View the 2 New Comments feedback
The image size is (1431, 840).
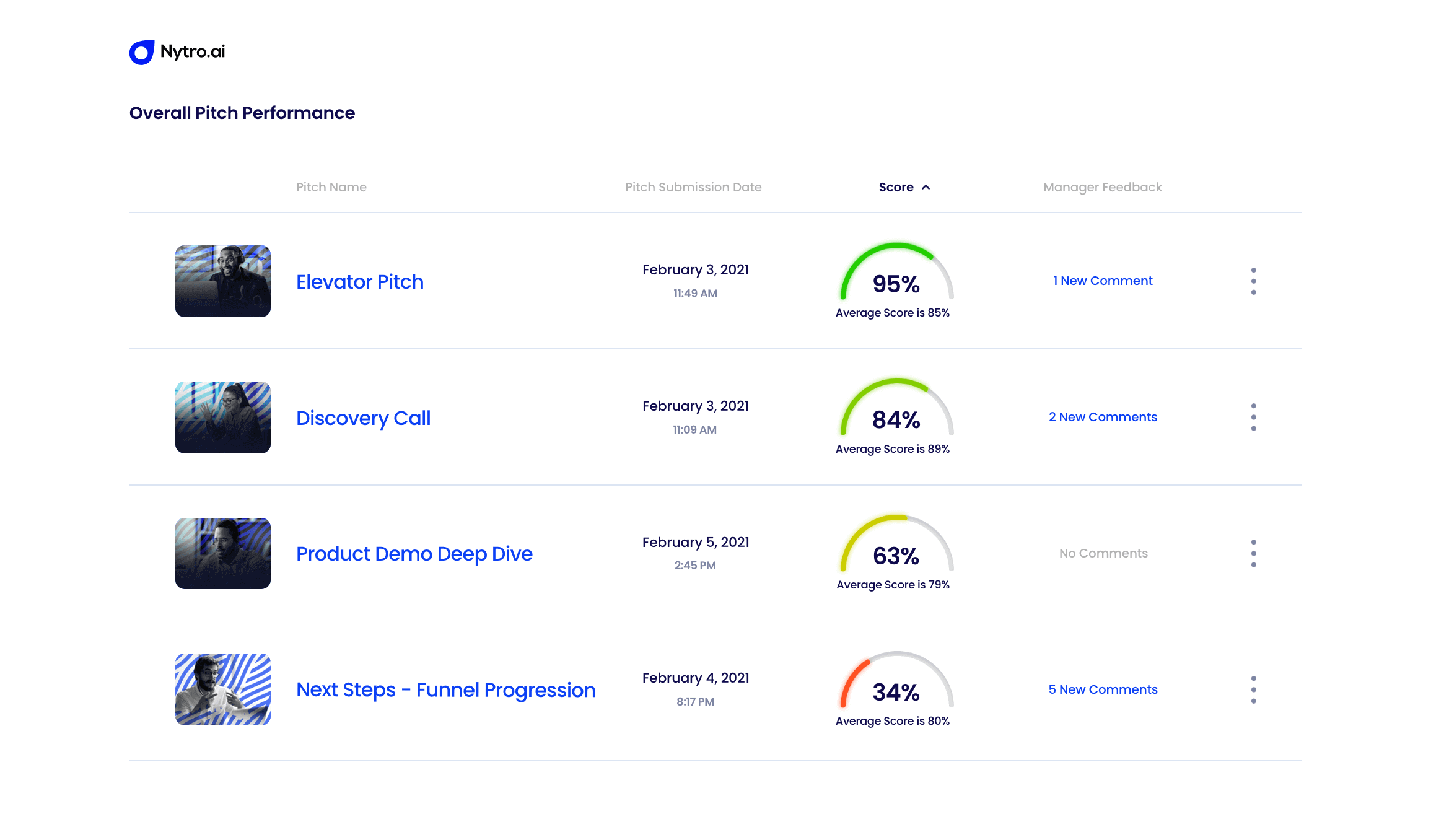click(1103, 417)
